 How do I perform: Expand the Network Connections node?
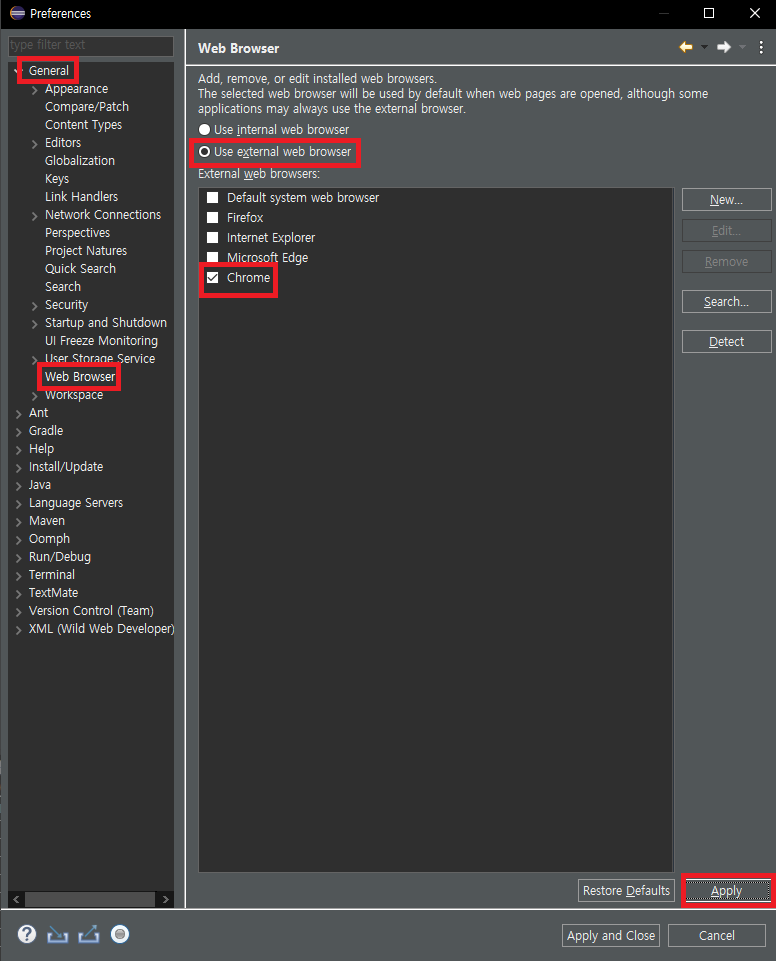click(35, 216)
